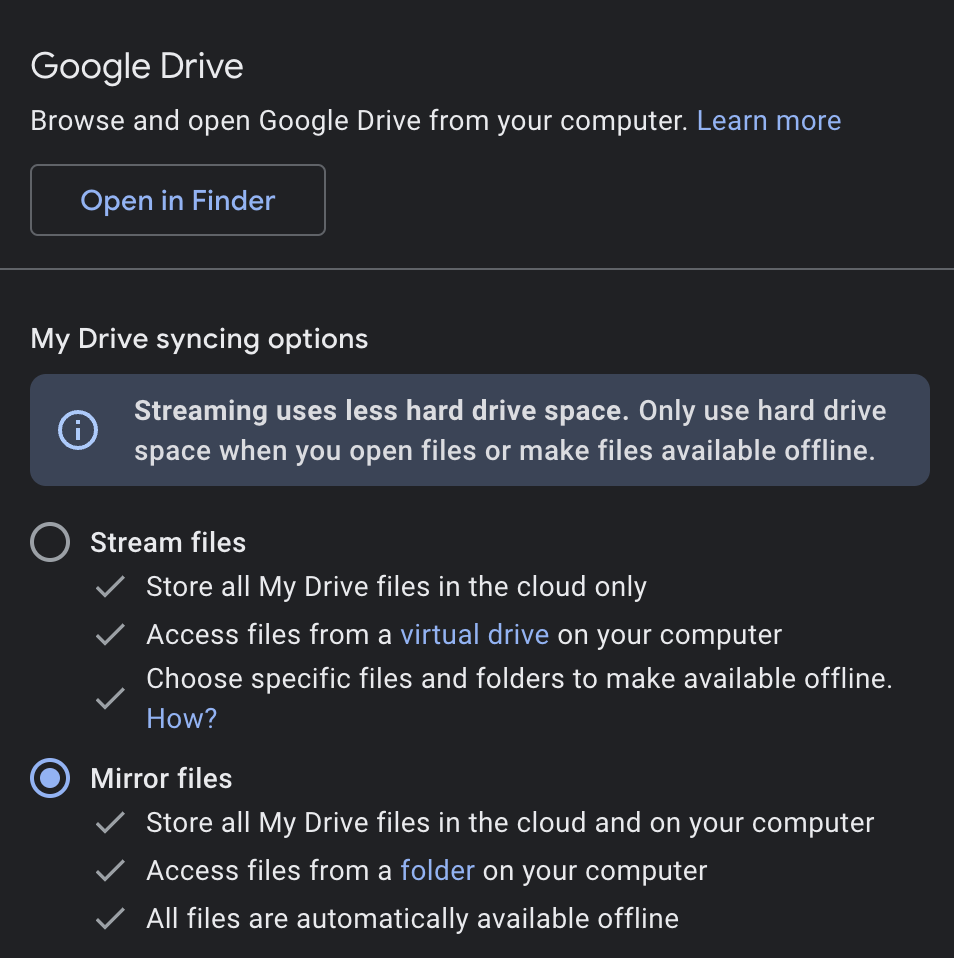Select the Stream files radio button
This screenshot has height=958, width=954.
50,542
